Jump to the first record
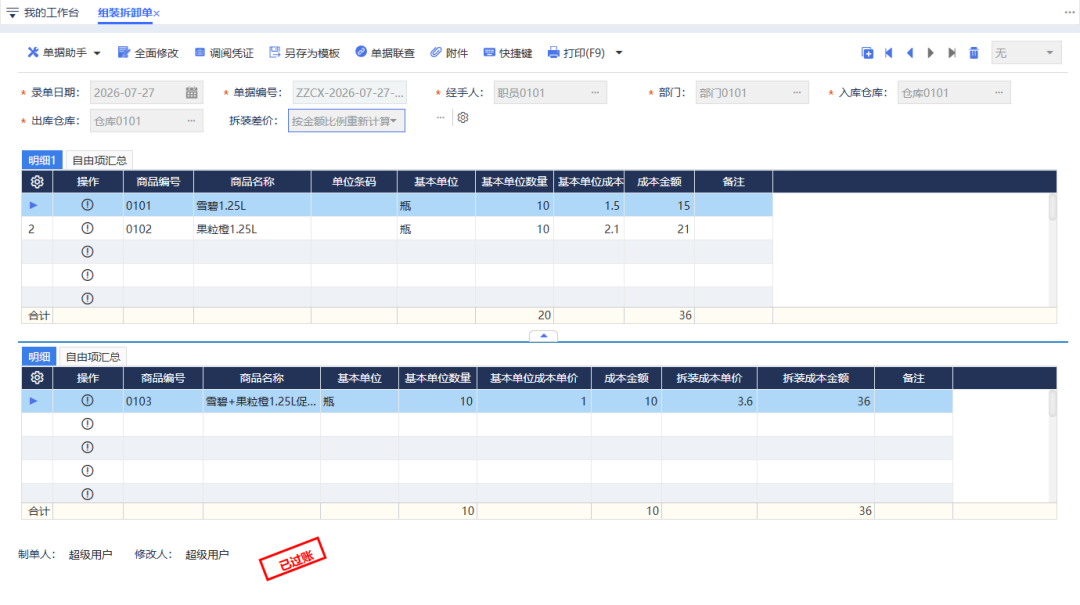Image resolution: width=1080 pixels, height=605 pixels. tap(889, 53)
